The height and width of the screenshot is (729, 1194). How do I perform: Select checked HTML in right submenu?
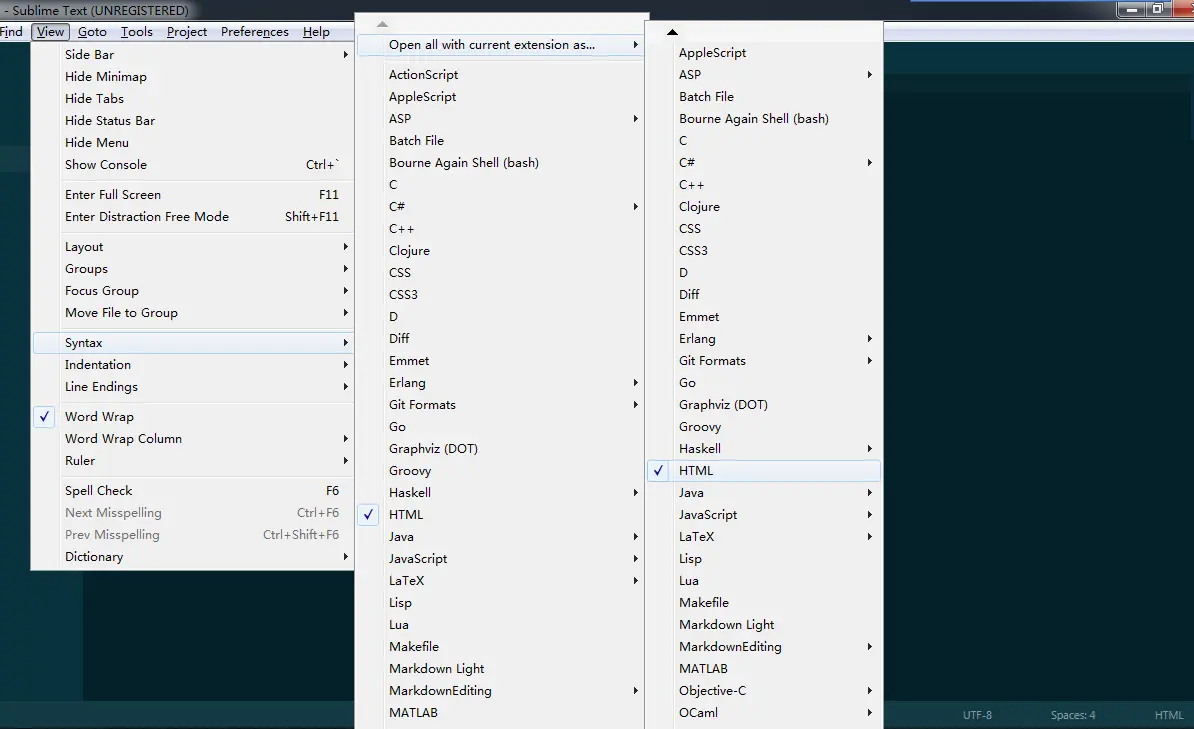(764, 471)
